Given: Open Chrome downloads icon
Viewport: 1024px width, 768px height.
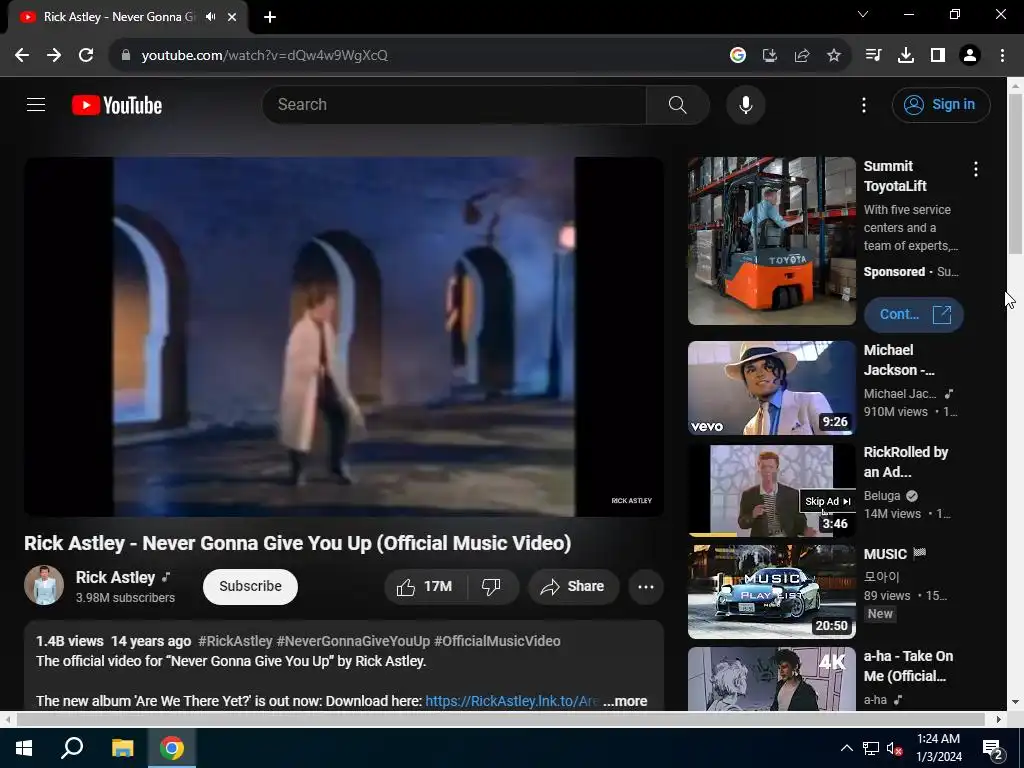Looking at the screenshot, I should pyautogui.click(x=906, y=56).
